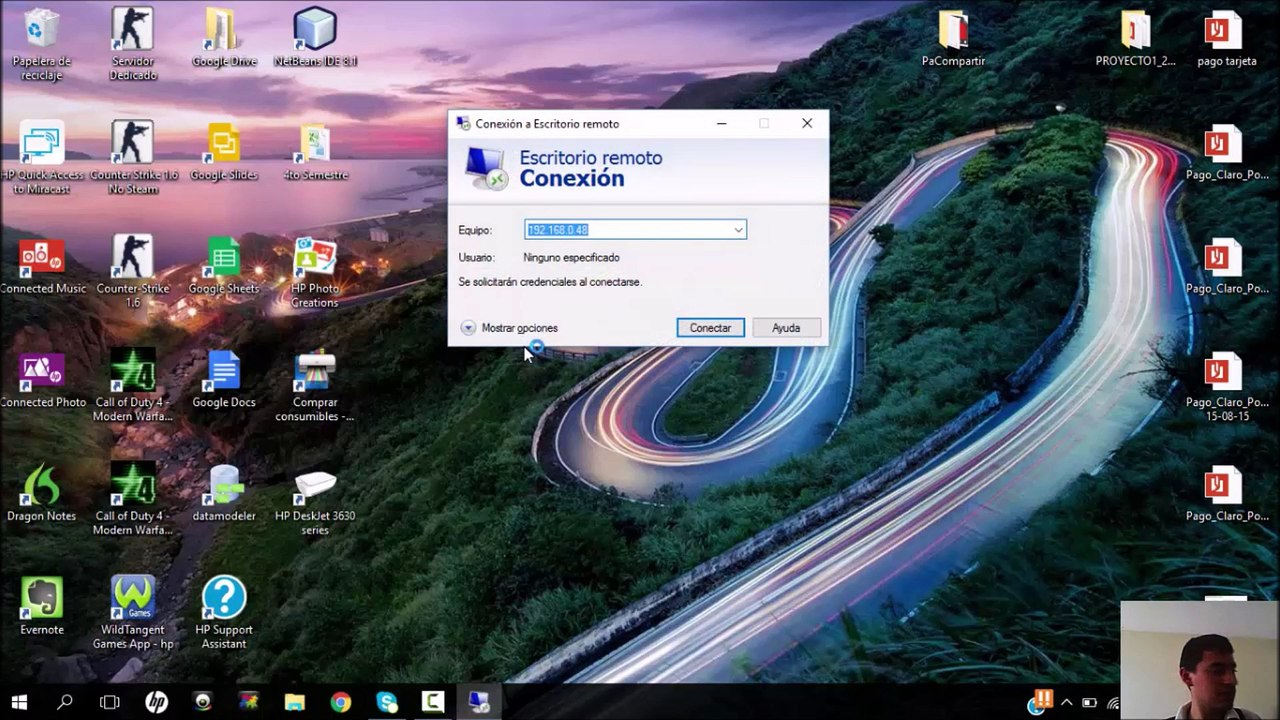The width and height of the screenshot is (1280, 720).
Task: Click 'Se solicitarán credenciales al conectarse' text
Action: (x=550, y=282)
